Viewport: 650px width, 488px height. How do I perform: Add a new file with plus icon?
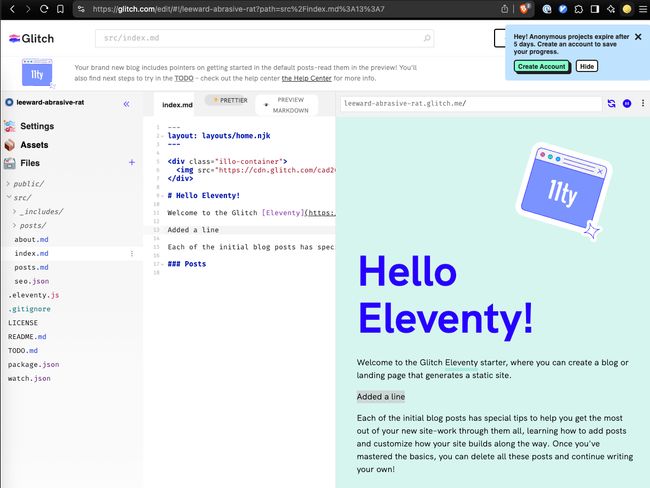coord(132,163)
